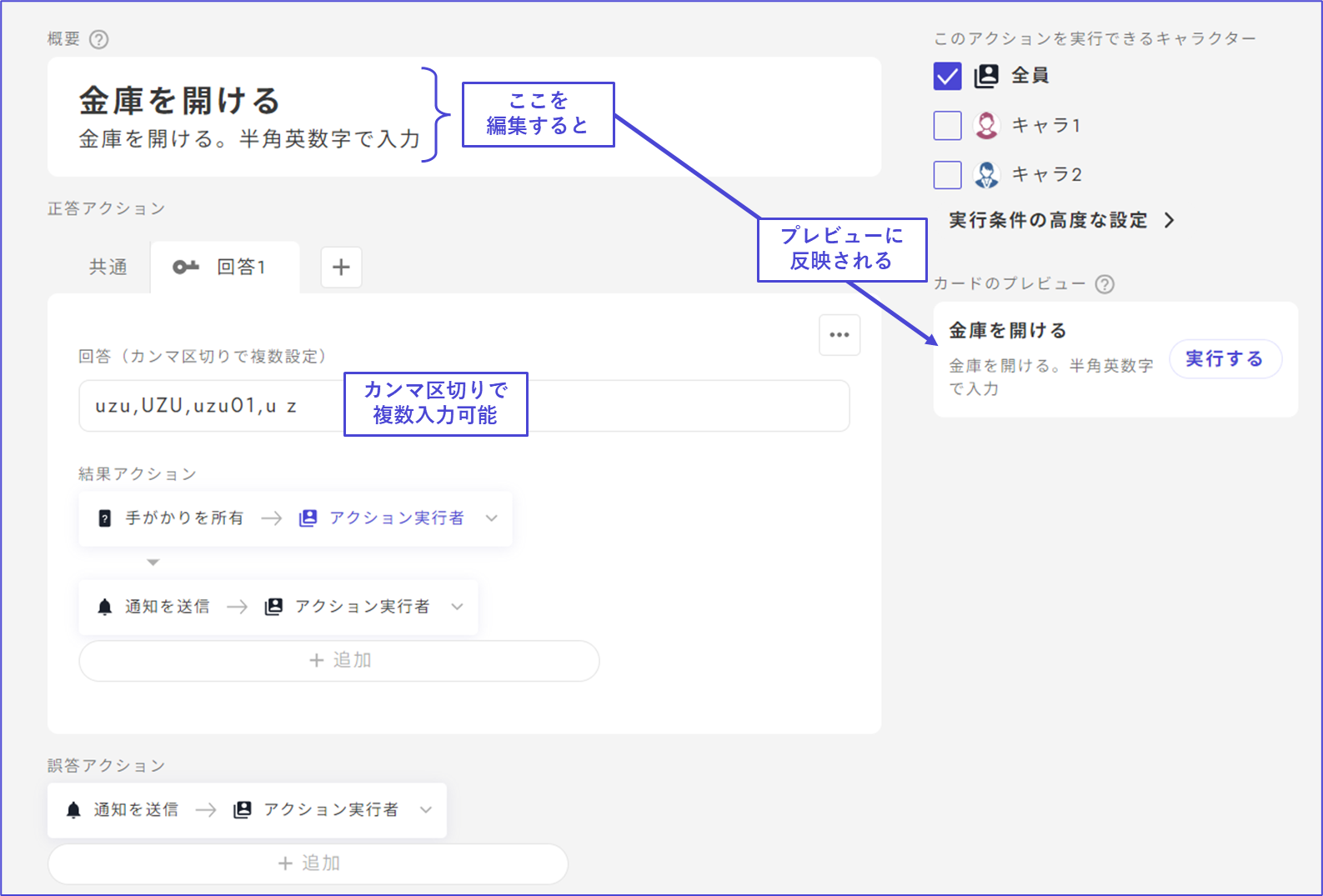Enable the キャラ1 checkbox
Image resolution: width=1323 pixels, height=896 pixels.
(947, 126)
